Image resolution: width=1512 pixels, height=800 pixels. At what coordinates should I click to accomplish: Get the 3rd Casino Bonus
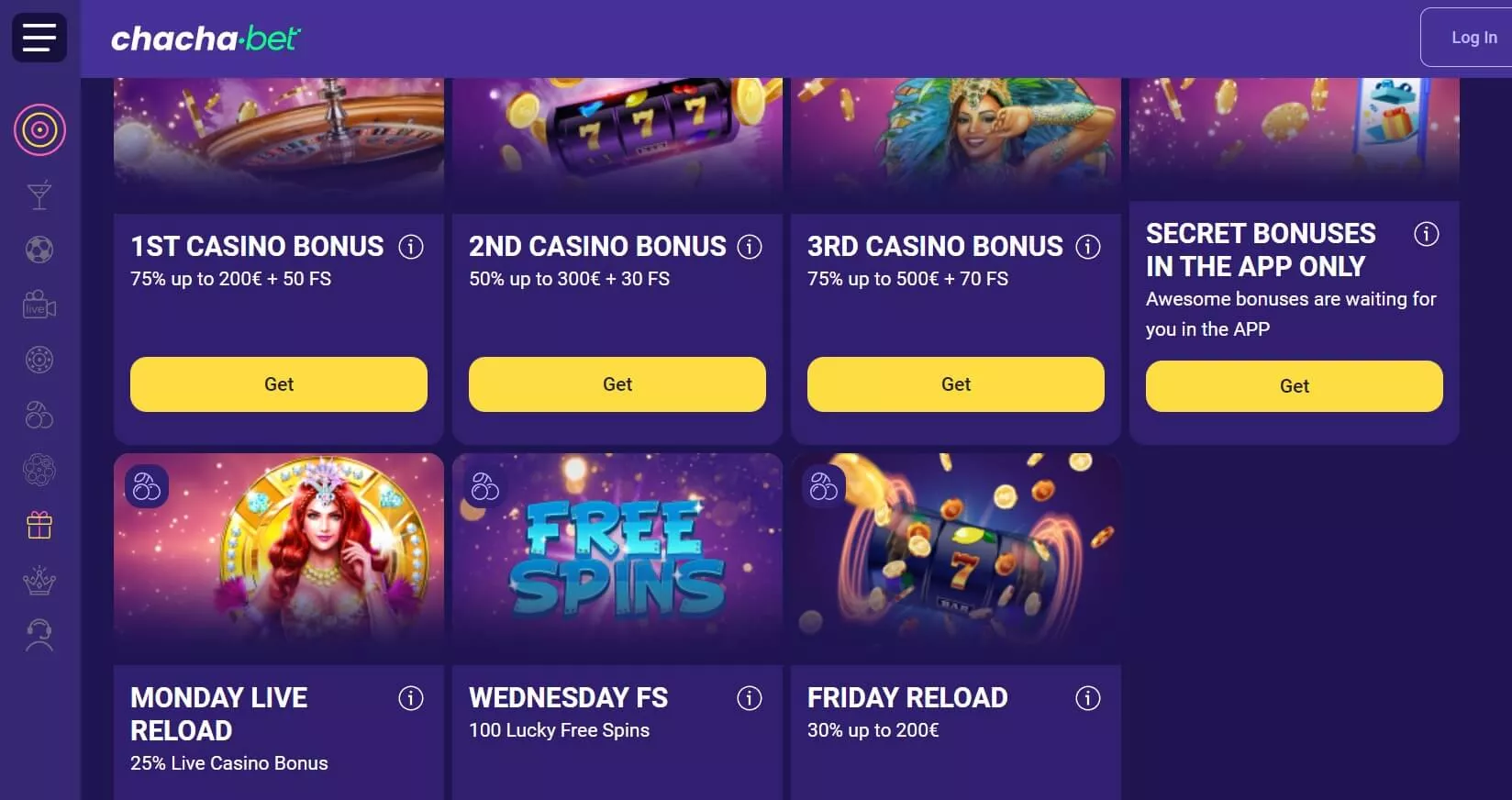point(956,384)
